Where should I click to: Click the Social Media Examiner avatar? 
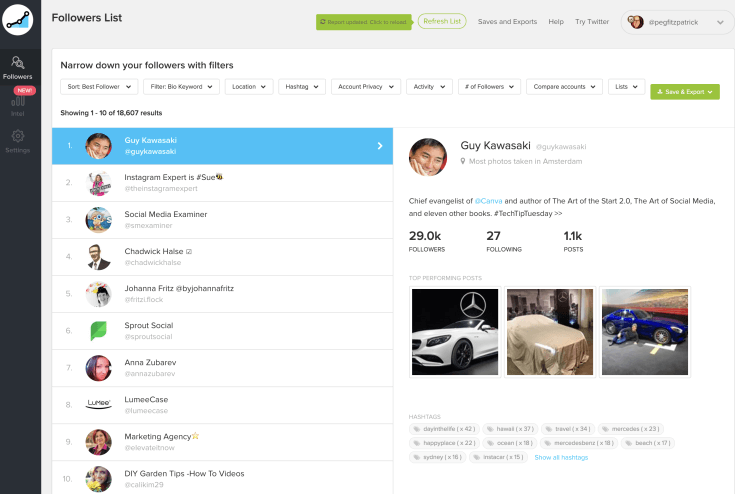[98, 220]
